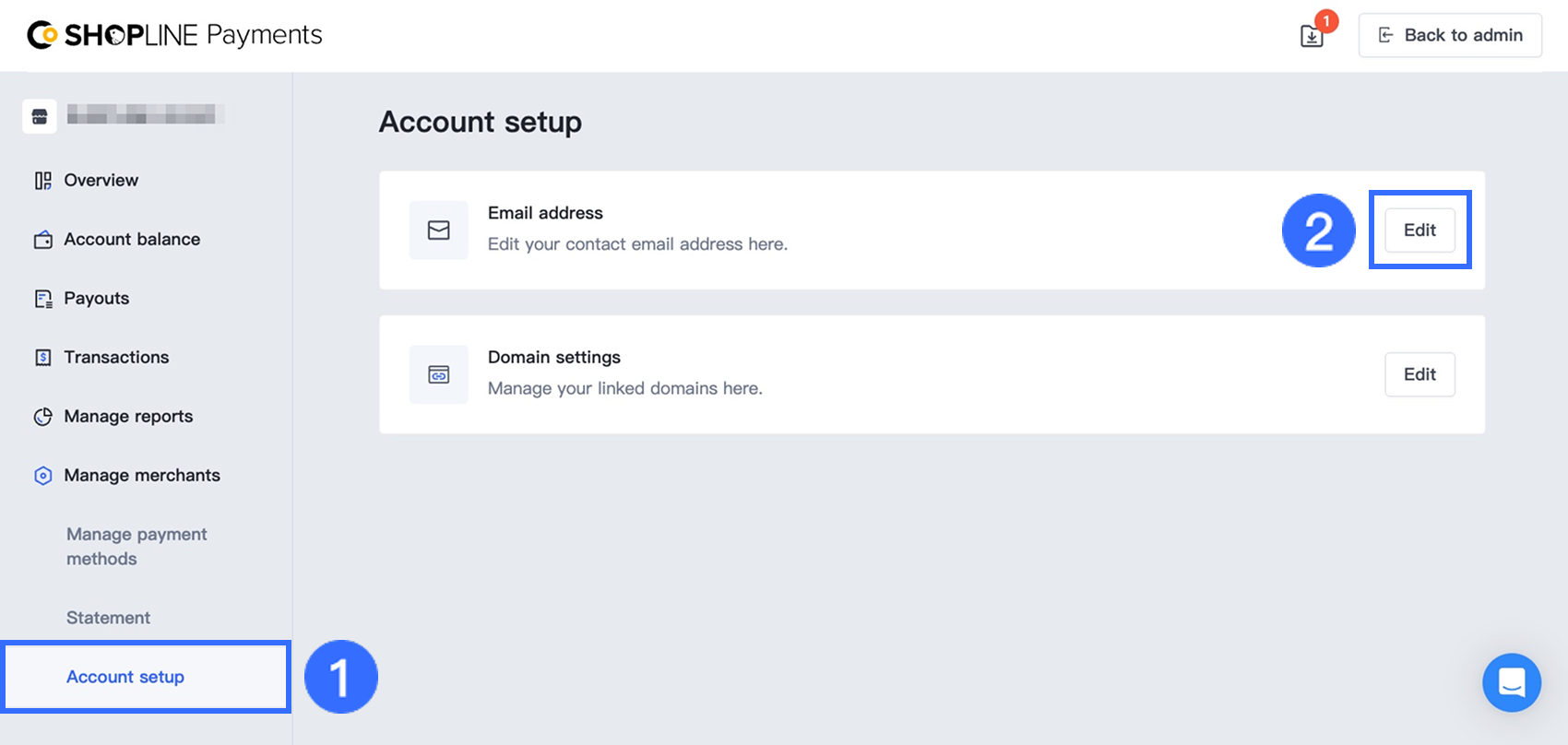Viewport: 1568px width, 745px height.
Task: Click the SHOPLINE Payments logo
Action: [175, 35]
